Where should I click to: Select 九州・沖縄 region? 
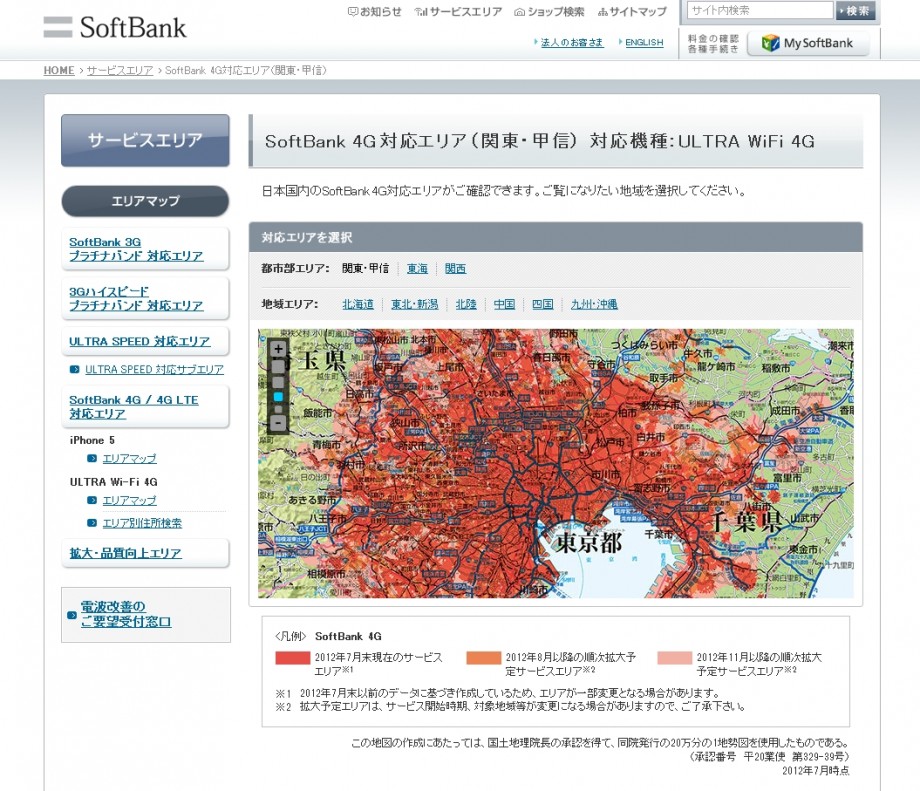tap(594, 304)
